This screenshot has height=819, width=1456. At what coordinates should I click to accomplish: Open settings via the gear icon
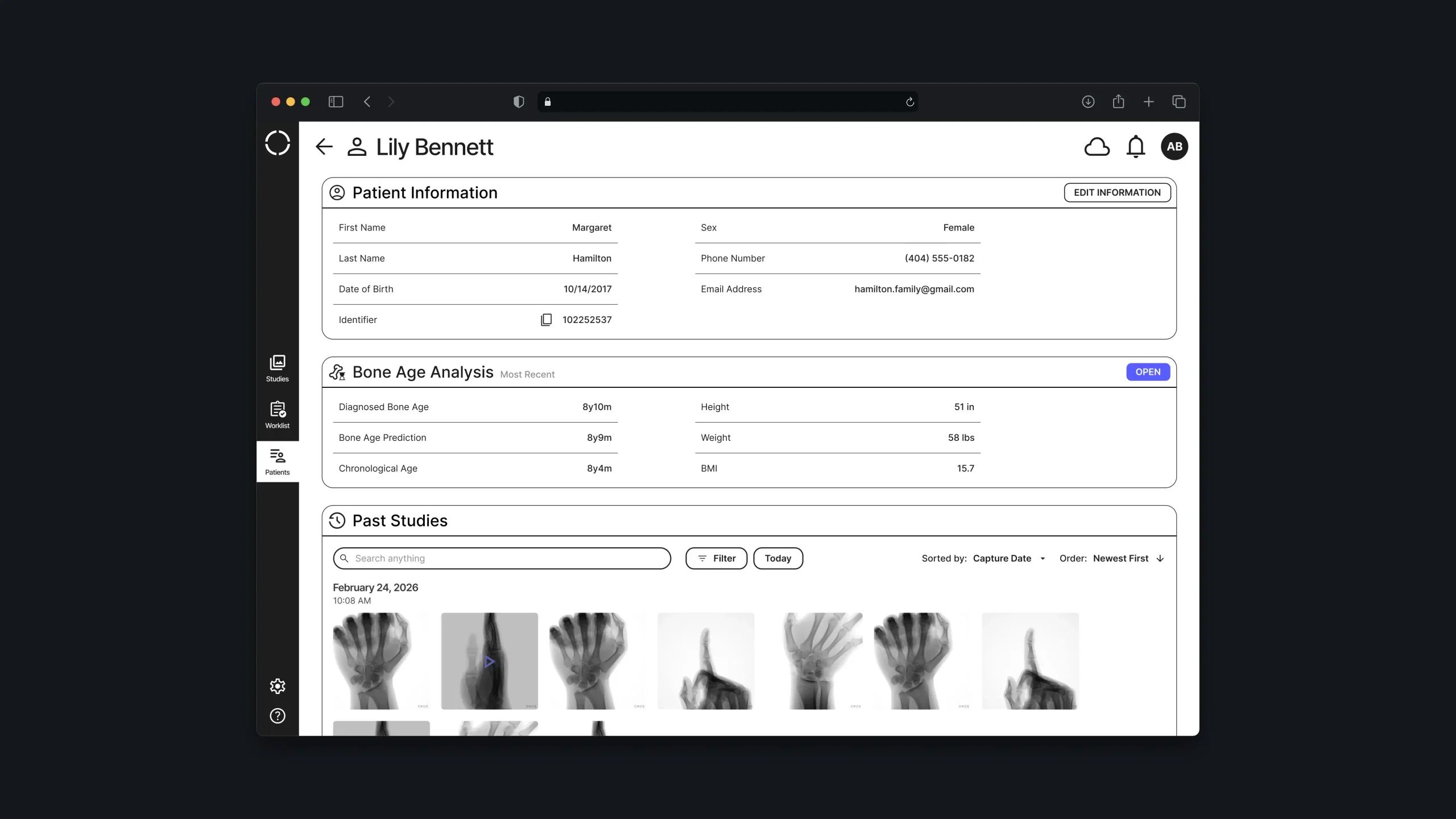[x=278, y=686]
